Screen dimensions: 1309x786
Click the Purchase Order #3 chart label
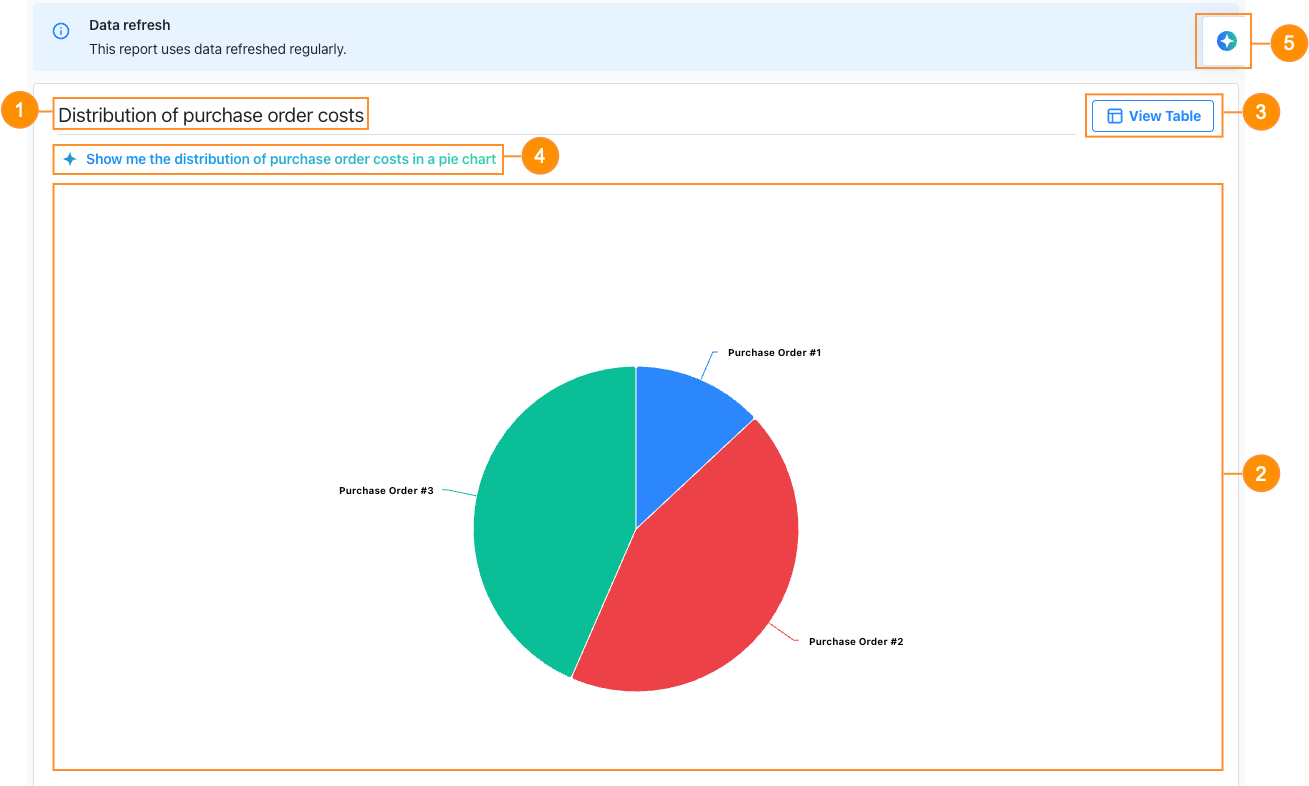pyautogui.click(x=386, y=491)
